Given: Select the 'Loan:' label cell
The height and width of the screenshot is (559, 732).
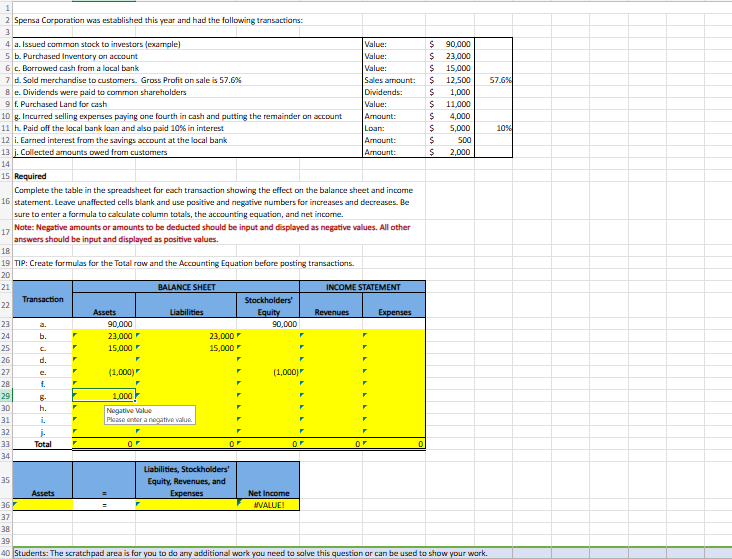Looking at the screenshot, I should pos(394,128).
